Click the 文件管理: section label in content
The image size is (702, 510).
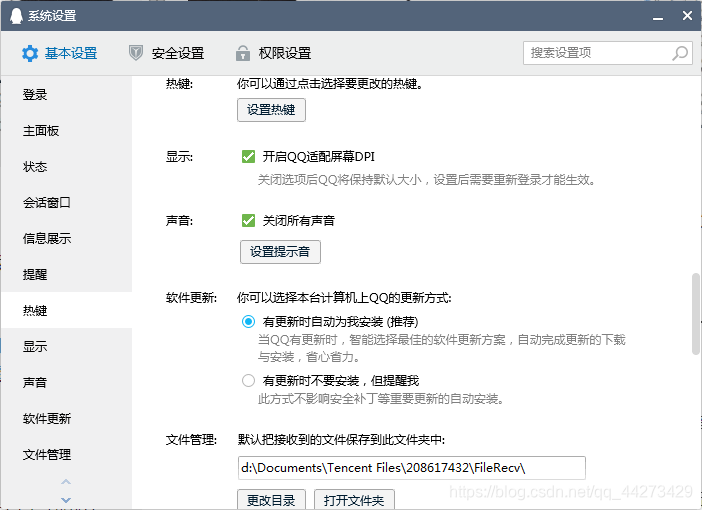pos(191,440)
